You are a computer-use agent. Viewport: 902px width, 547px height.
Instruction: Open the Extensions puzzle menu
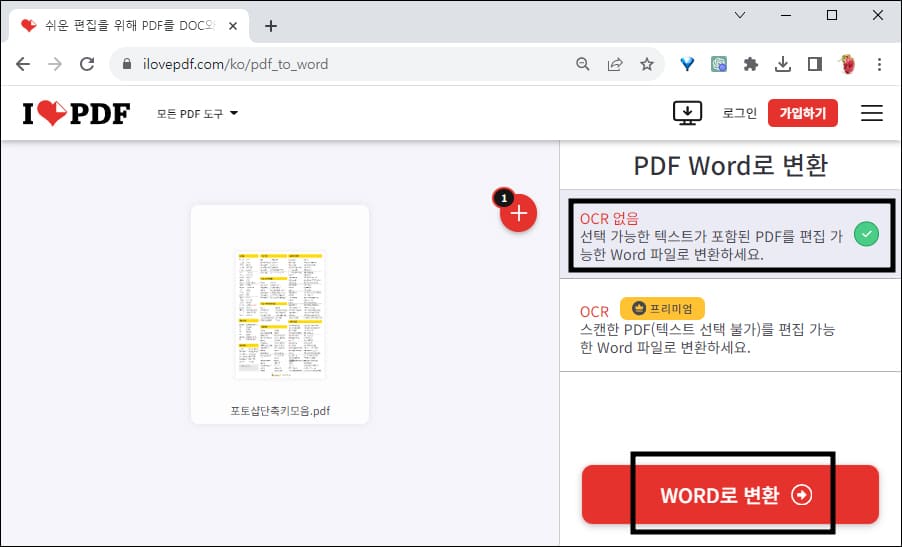751,64
